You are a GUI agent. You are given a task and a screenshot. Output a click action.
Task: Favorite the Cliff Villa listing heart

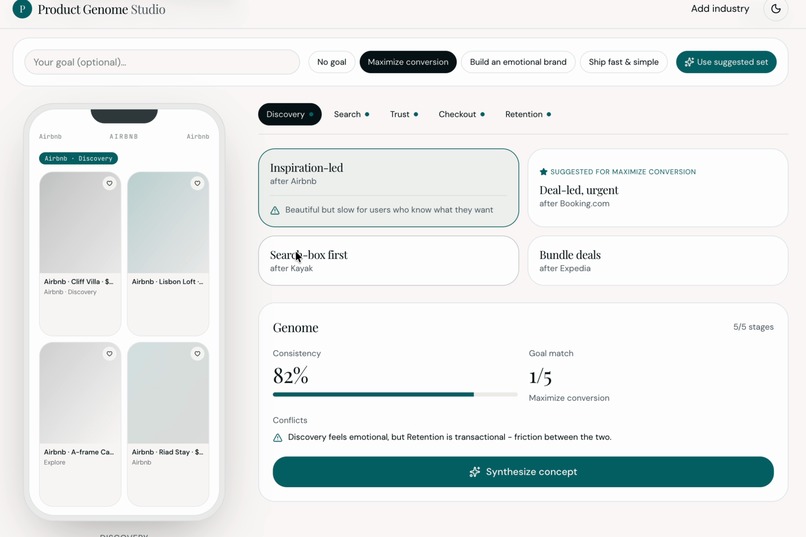pos(109,183)
